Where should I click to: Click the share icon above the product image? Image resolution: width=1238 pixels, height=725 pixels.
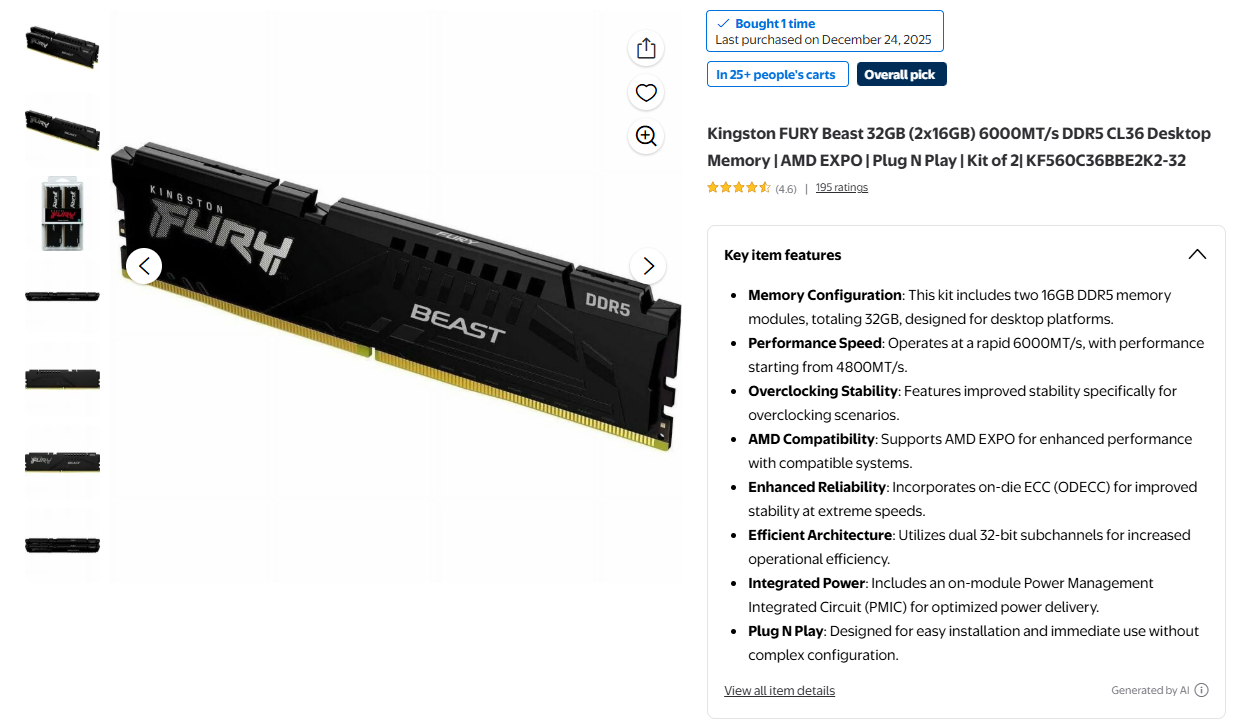tap(646, 48)
